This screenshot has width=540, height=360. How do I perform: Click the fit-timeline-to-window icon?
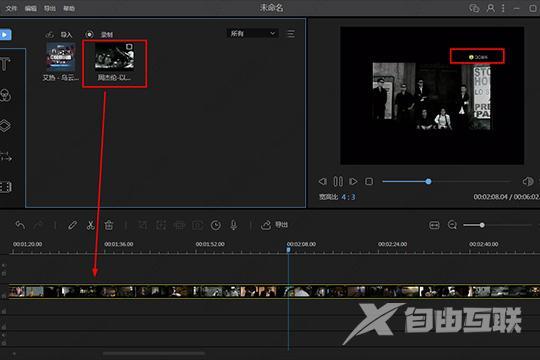(434, 225)
